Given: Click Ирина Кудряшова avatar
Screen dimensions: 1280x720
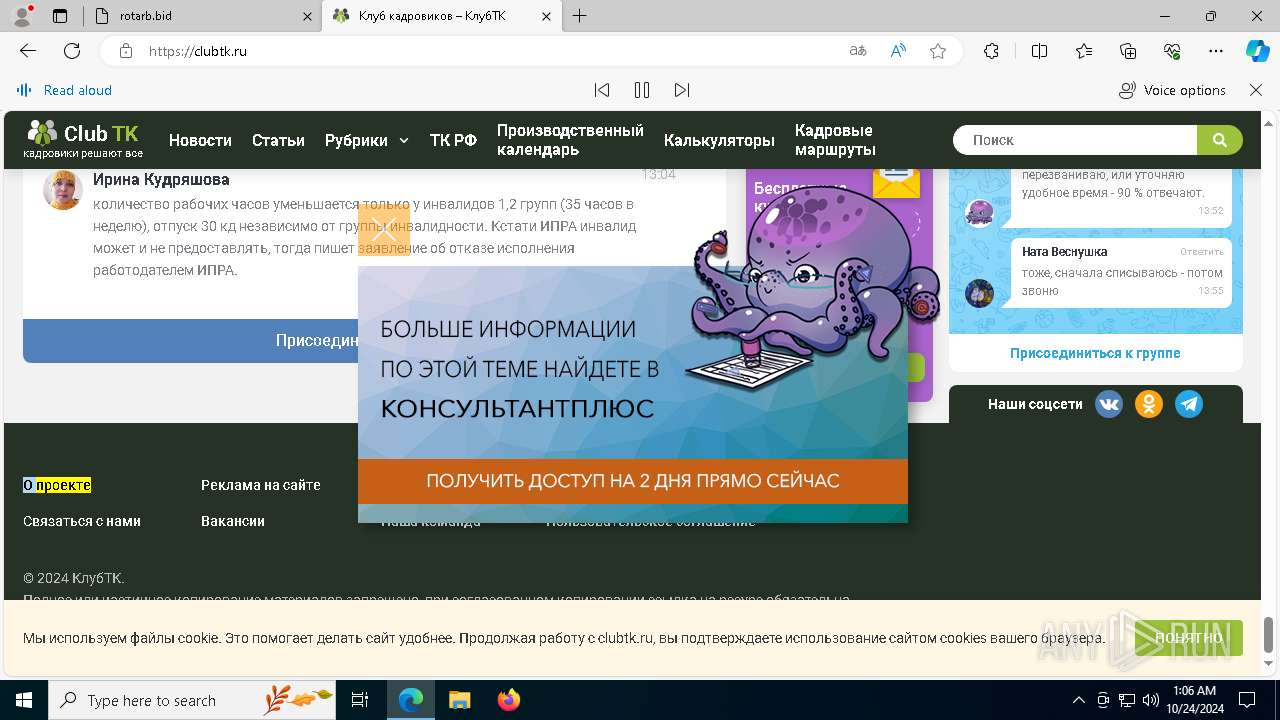Looking at the screenshot, I should click(63, 190).
